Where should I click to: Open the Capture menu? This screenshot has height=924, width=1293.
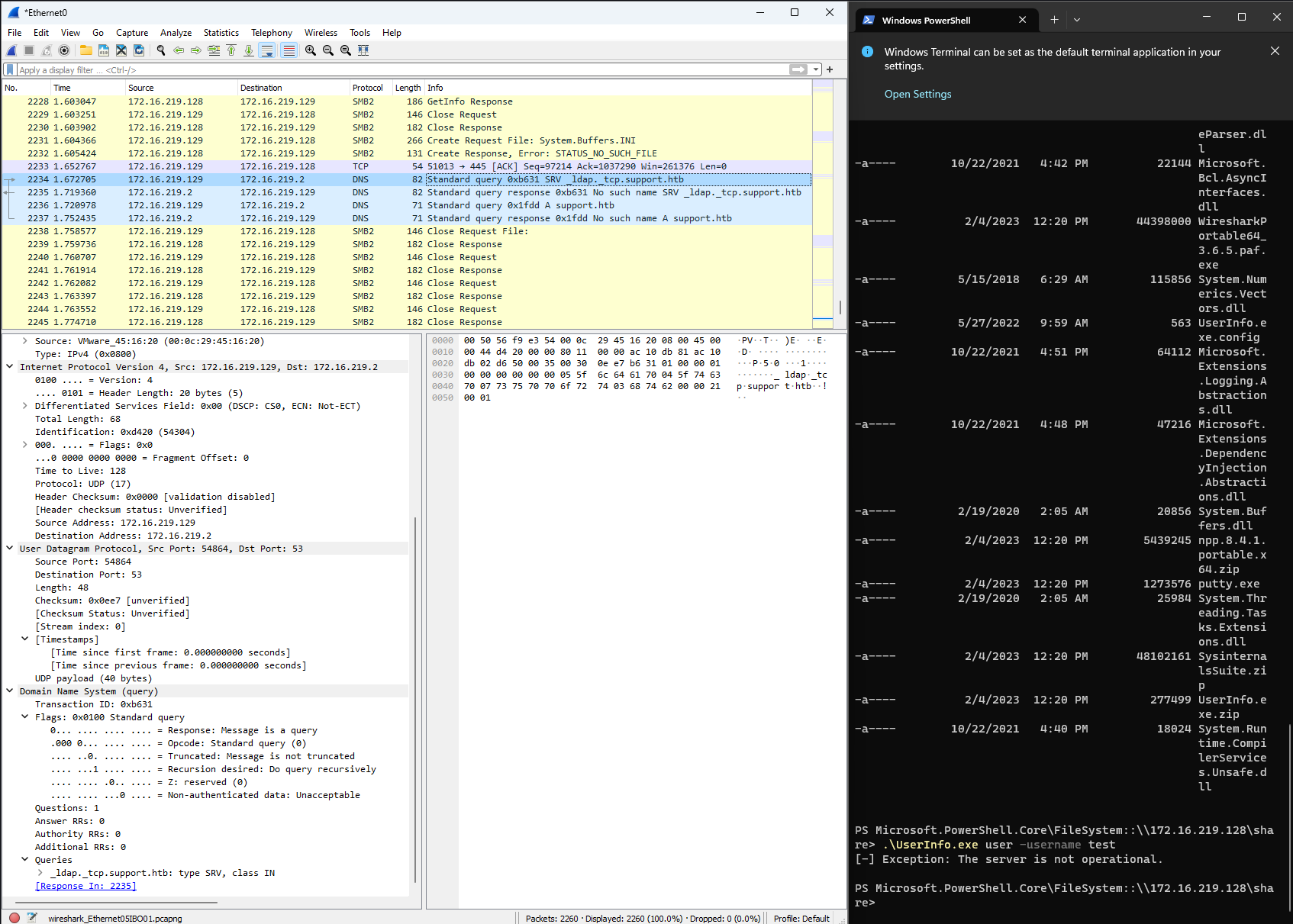[132, 33]
